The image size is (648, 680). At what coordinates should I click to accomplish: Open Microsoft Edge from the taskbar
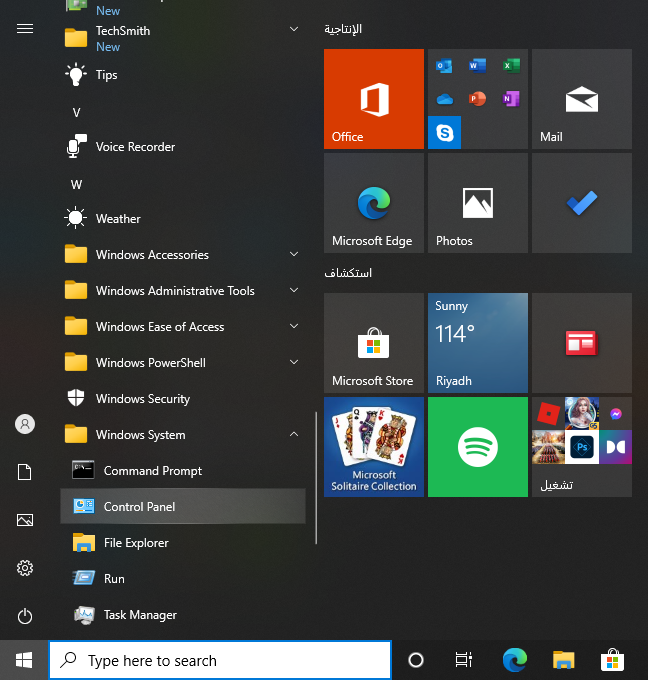[515, 660]
